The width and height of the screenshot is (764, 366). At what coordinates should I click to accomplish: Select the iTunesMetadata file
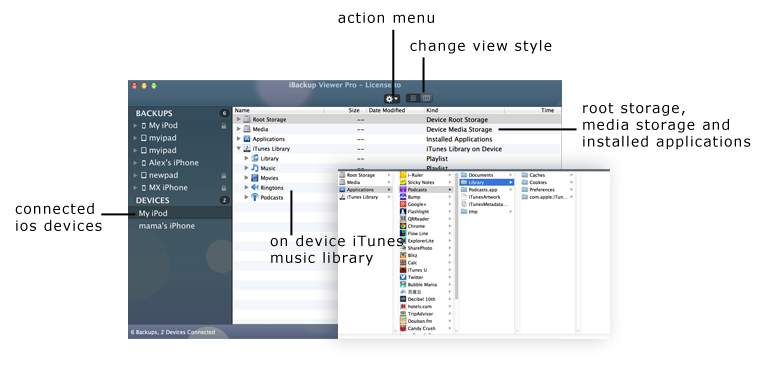487,204
